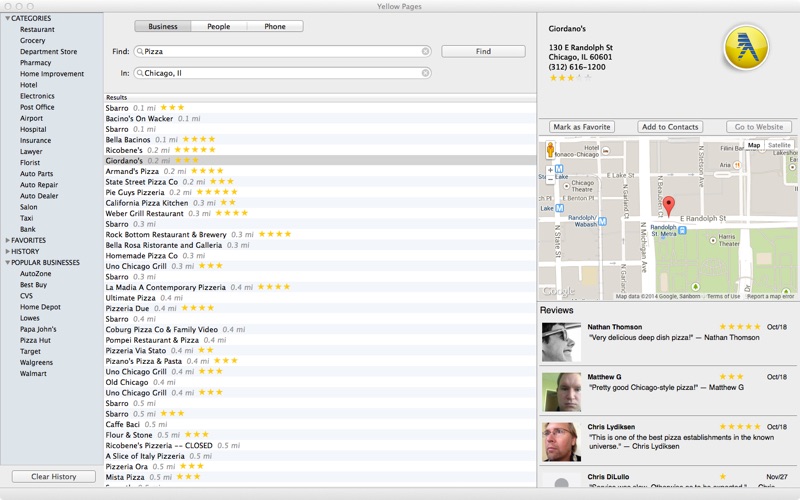Select Pizano's Pizza & Pasta result

pos(320,361)
